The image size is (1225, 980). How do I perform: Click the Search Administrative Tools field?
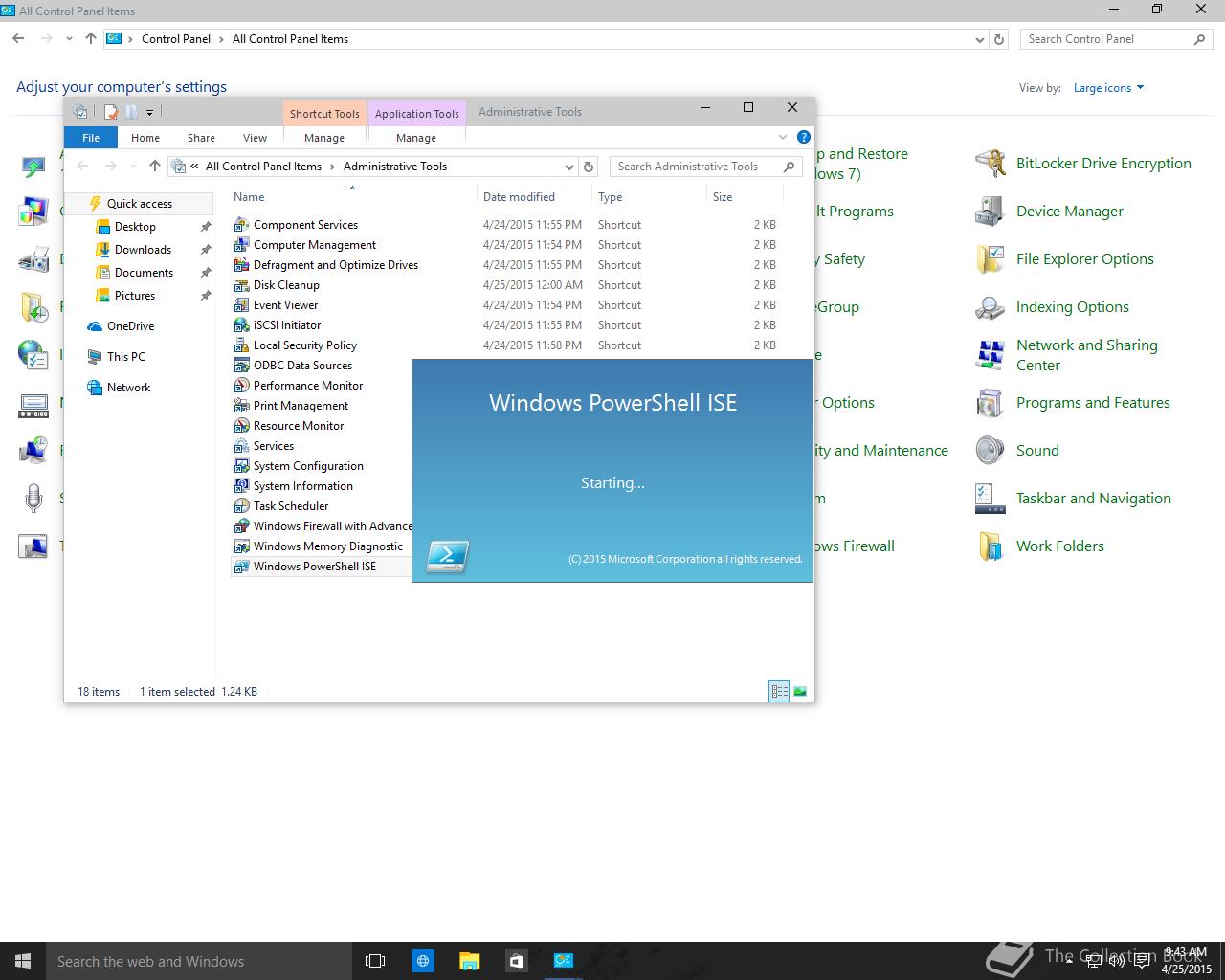pyautogui.click(x=704, y=167)
